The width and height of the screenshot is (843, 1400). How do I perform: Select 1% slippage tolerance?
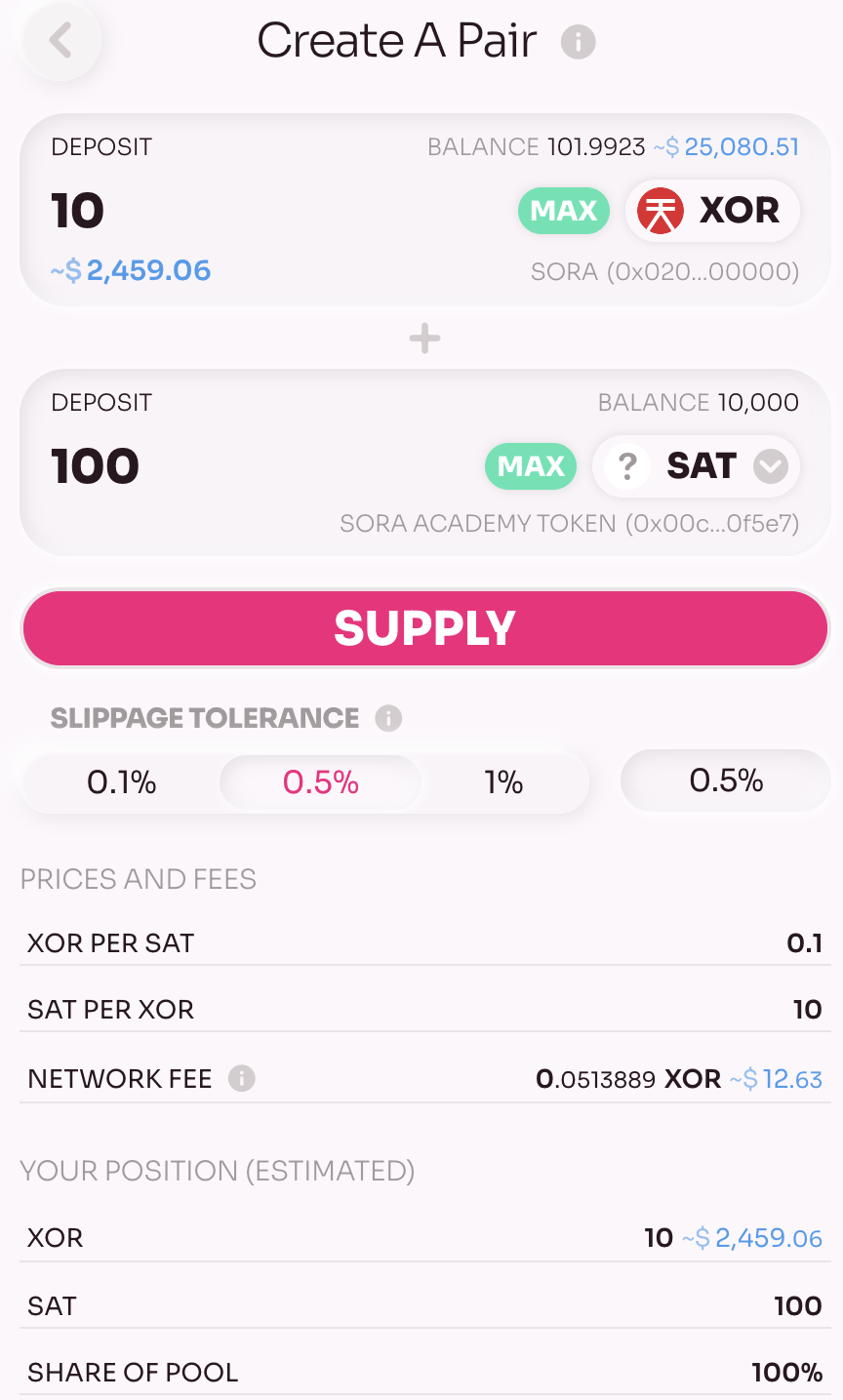[x=503, y=782]
